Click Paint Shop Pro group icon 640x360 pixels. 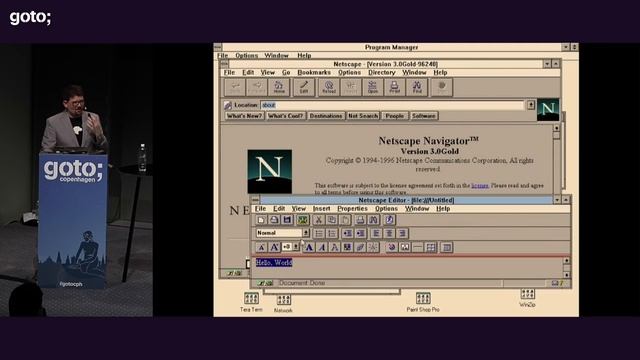click(423, 302)
